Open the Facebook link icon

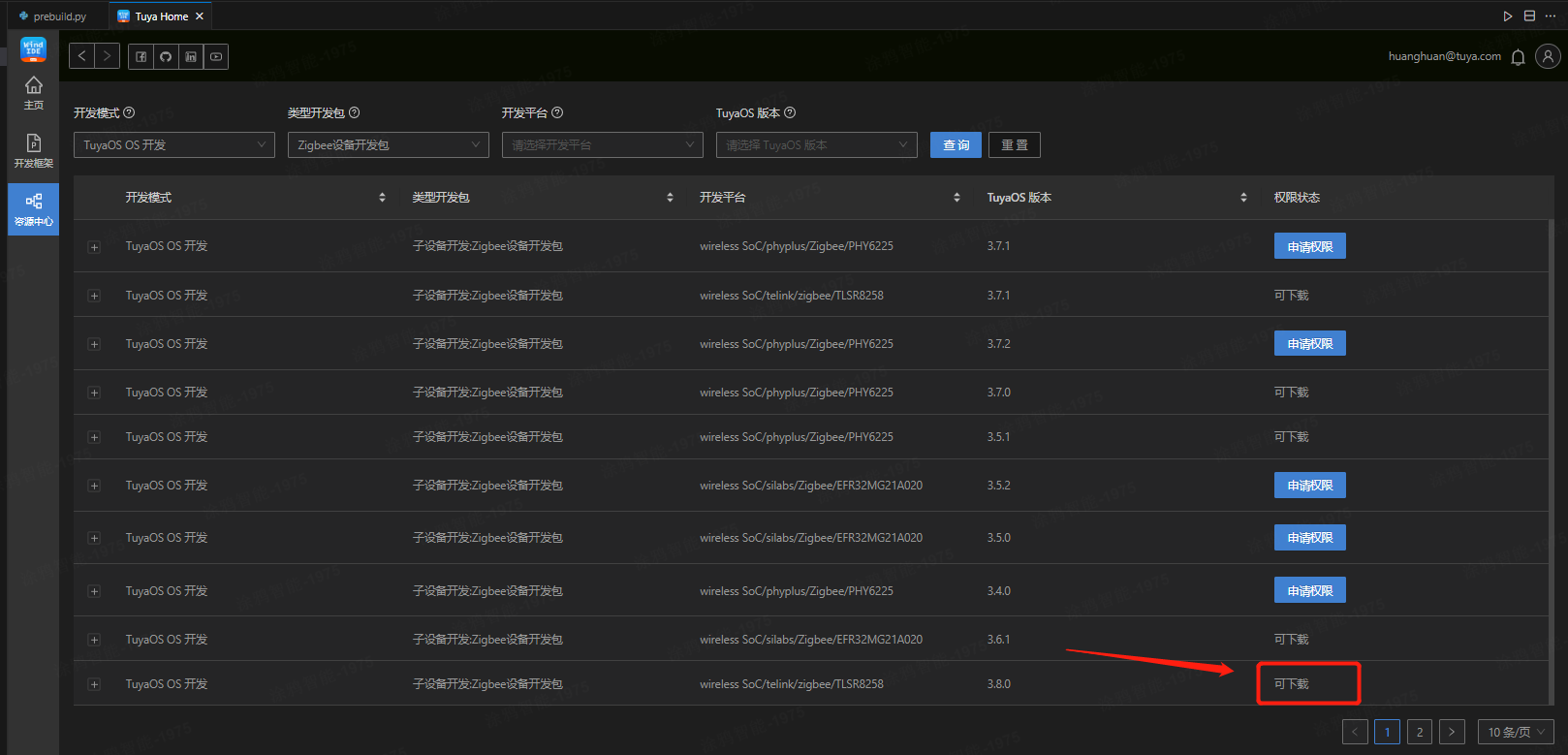pyautogui.click(x=141, y=56)
